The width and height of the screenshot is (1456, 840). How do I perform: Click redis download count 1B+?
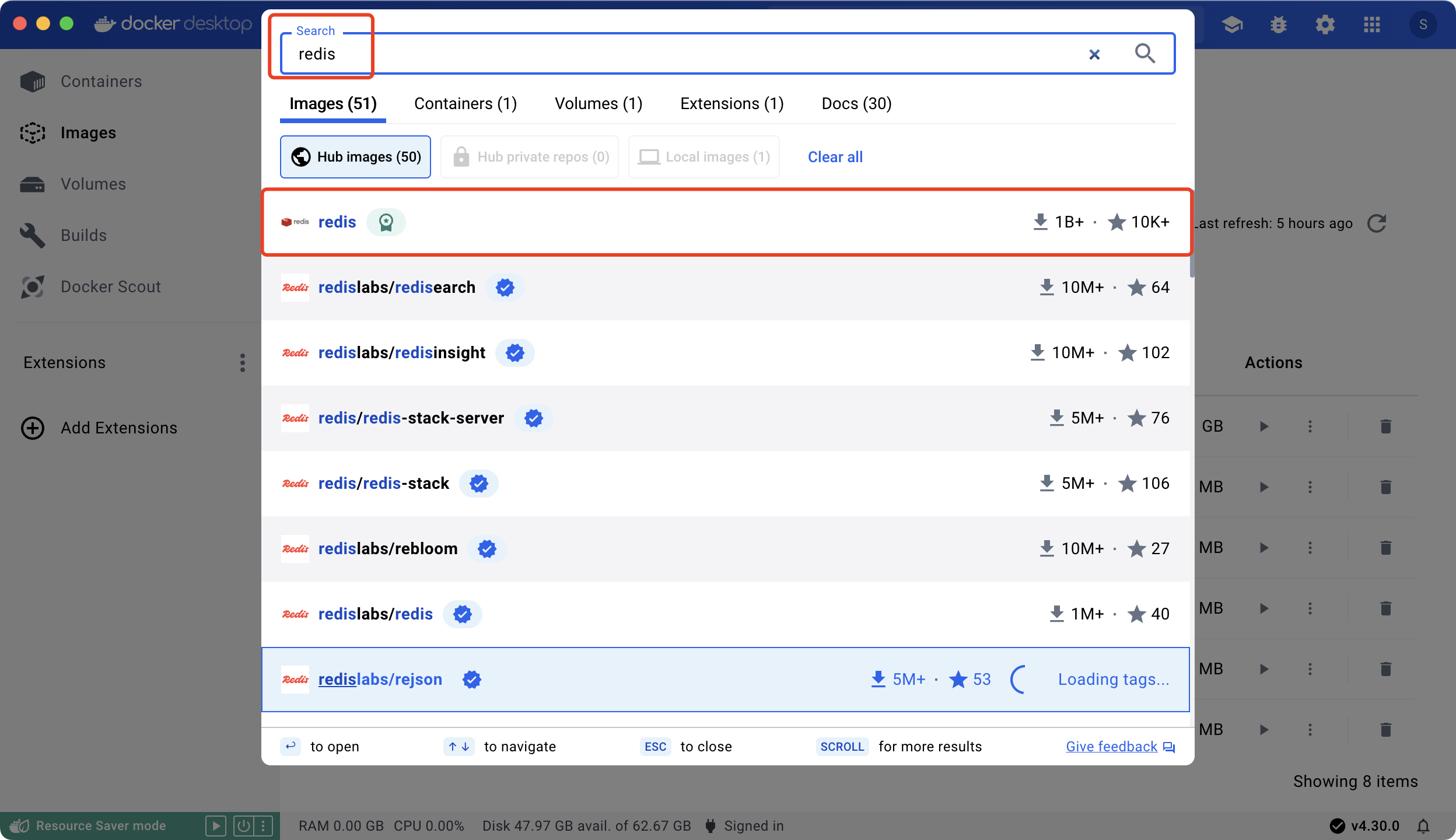point(1058,222)
